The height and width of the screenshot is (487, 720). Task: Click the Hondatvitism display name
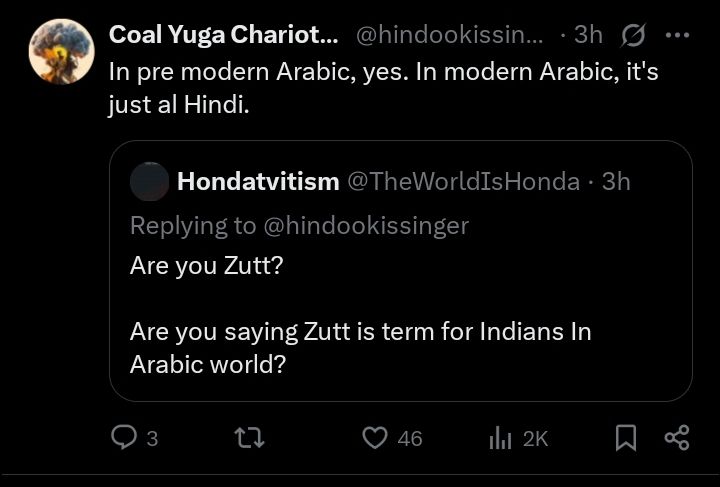point(258,181)
